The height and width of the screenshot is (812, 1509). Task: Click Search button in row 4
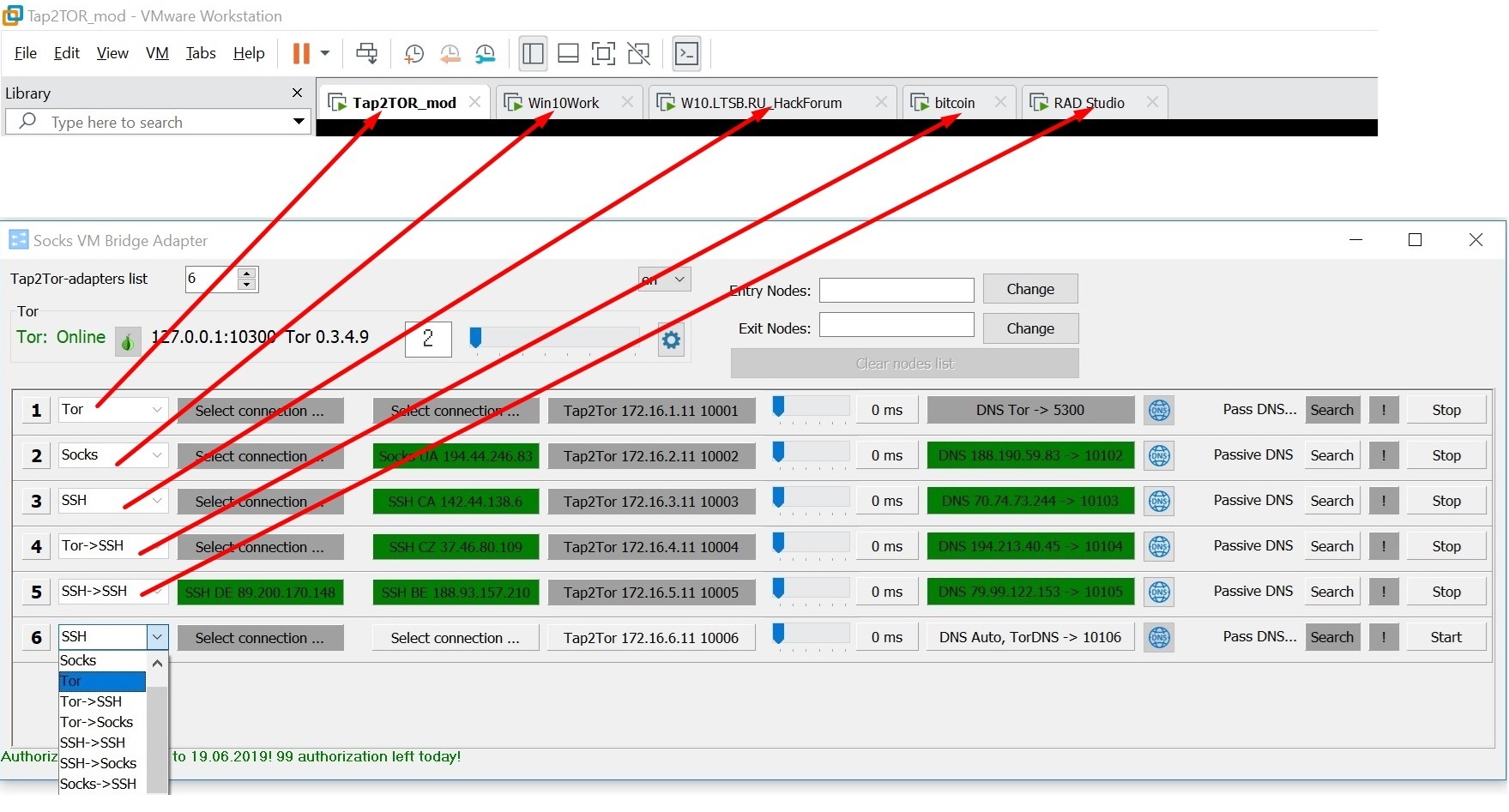coord(1331,546)
